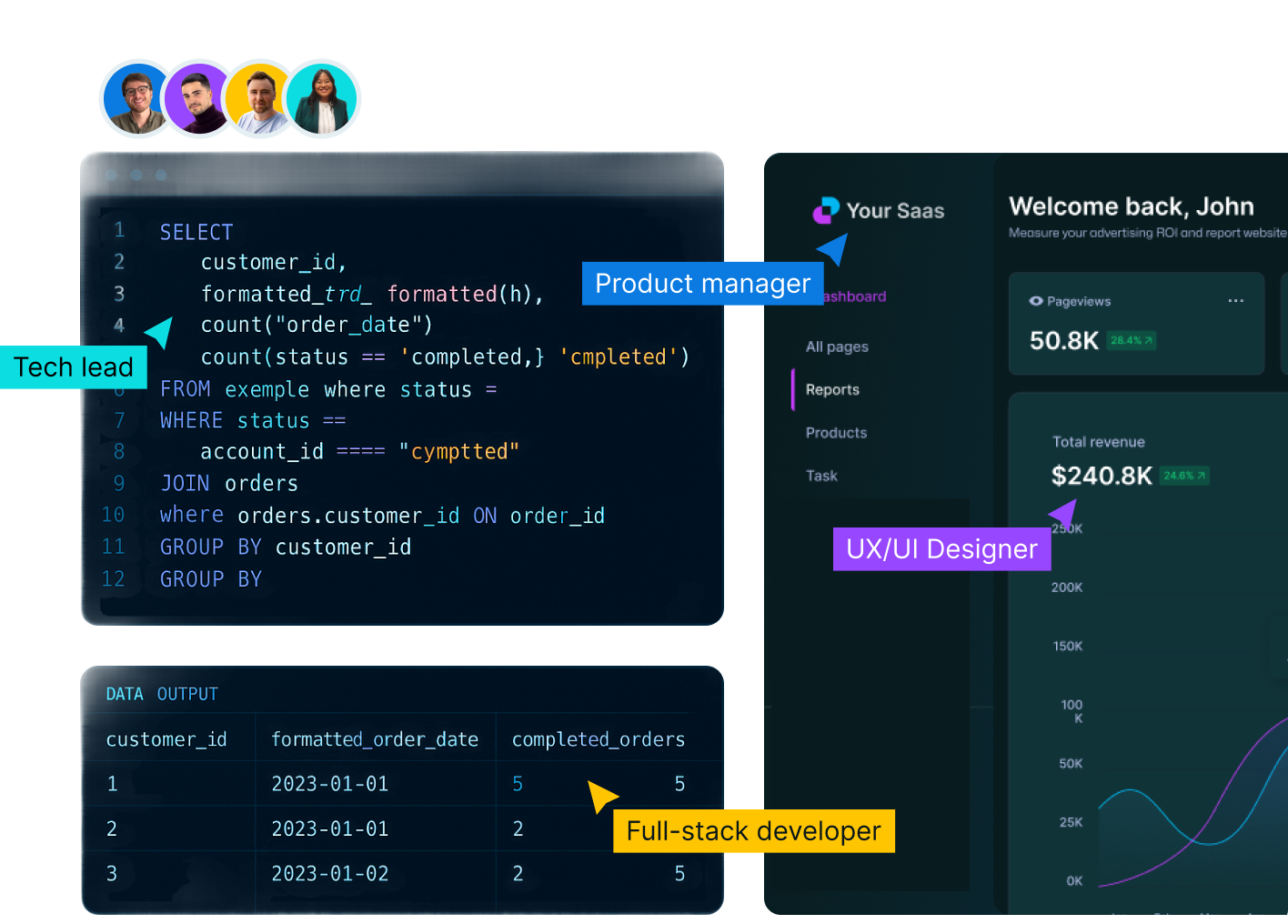Viewport: 1288px width, 924px height.
Task: Click the purple cursor arrow above UX/UI Designer
Action: pos(1064,513)
